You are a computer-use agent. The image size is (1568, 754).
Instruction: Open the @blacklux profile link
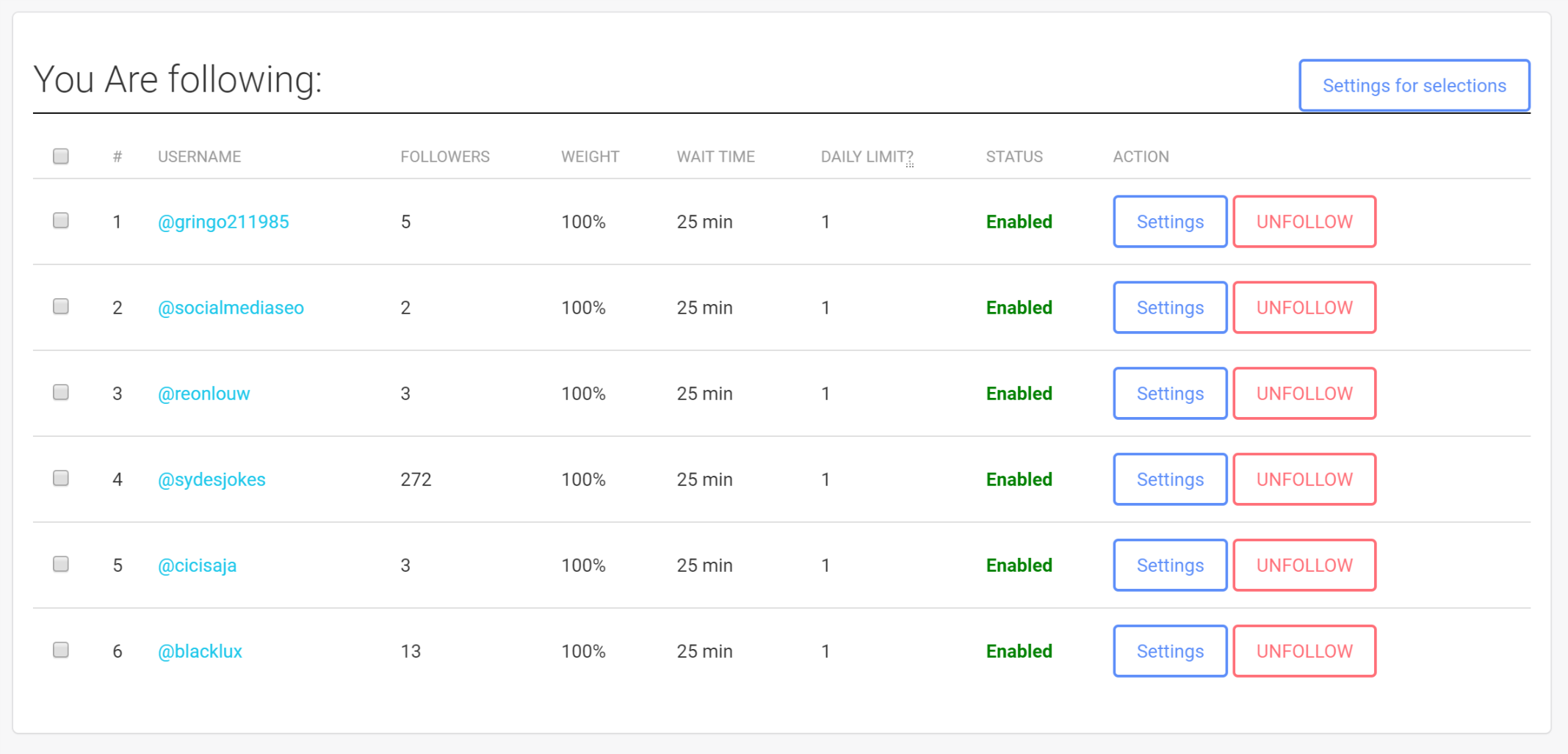[x=200, y=651]
